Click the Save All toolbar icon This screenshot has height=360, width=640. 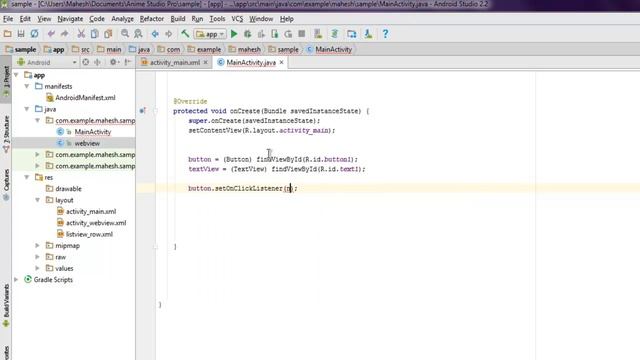click(21, 34)
